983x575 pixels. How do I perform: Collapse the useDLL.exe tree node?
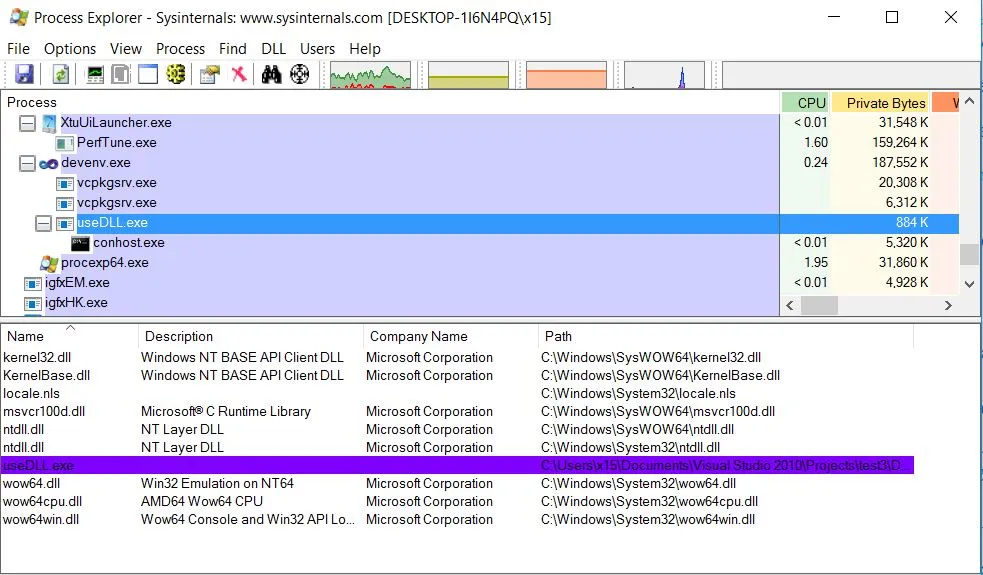43,223
